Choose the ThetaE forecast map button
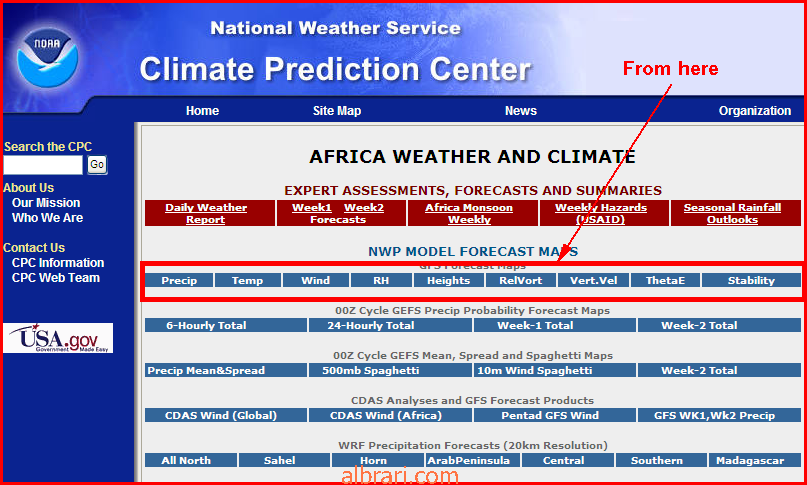 tap(665, 281)
